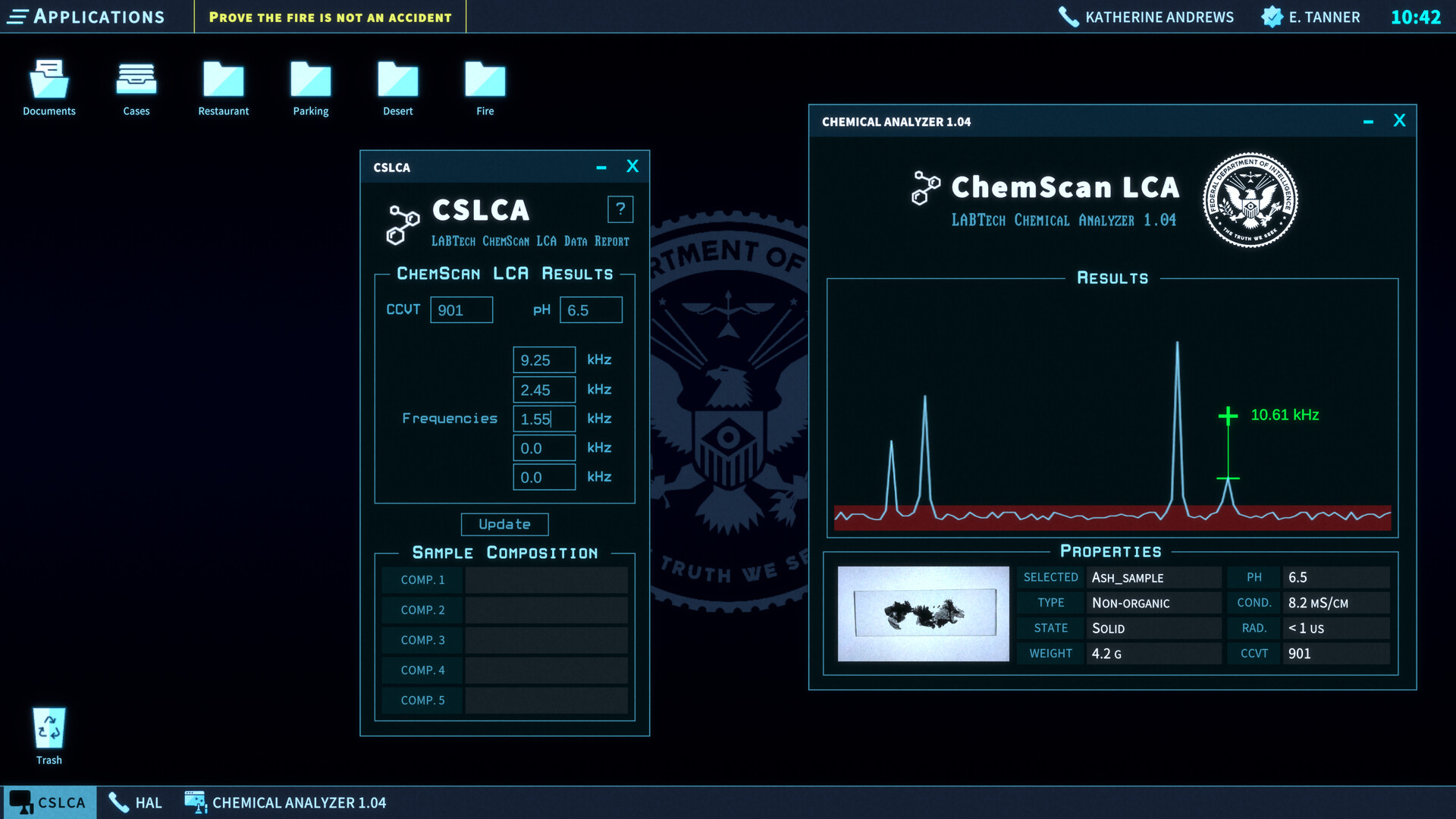Open the Cases folder

(136, 78)
